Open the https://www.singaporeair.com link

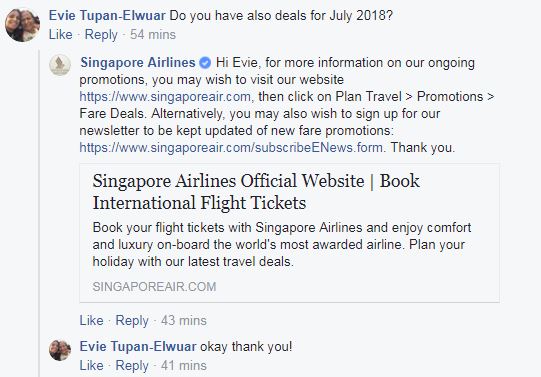(x=165, y=97)
